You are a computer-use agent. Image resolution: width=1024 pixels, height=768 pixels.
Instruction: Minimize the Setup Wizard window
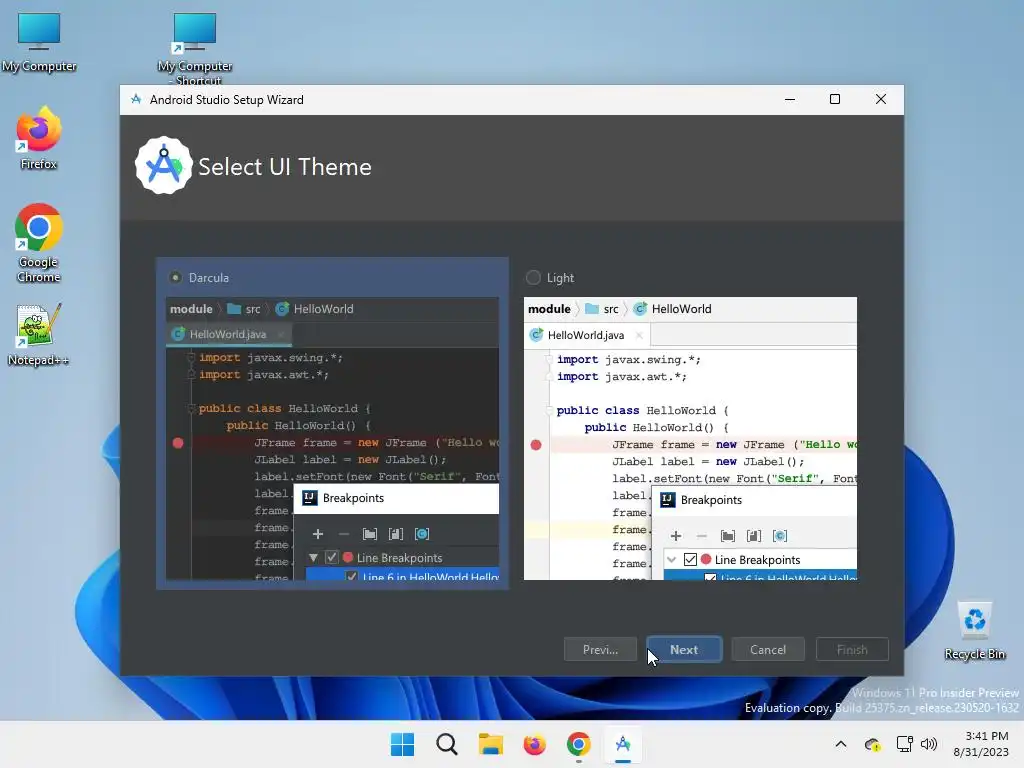tap(790, 99)
